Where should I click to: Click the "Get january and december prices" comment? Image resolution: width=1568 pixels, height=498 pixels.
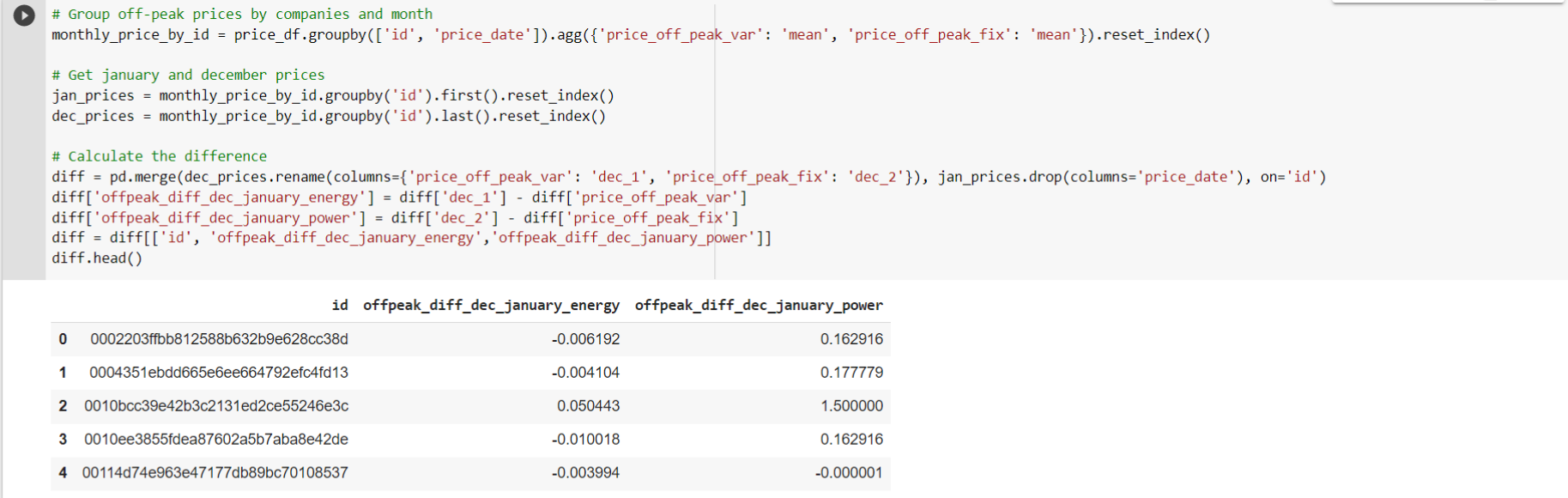tap(187, 76)
